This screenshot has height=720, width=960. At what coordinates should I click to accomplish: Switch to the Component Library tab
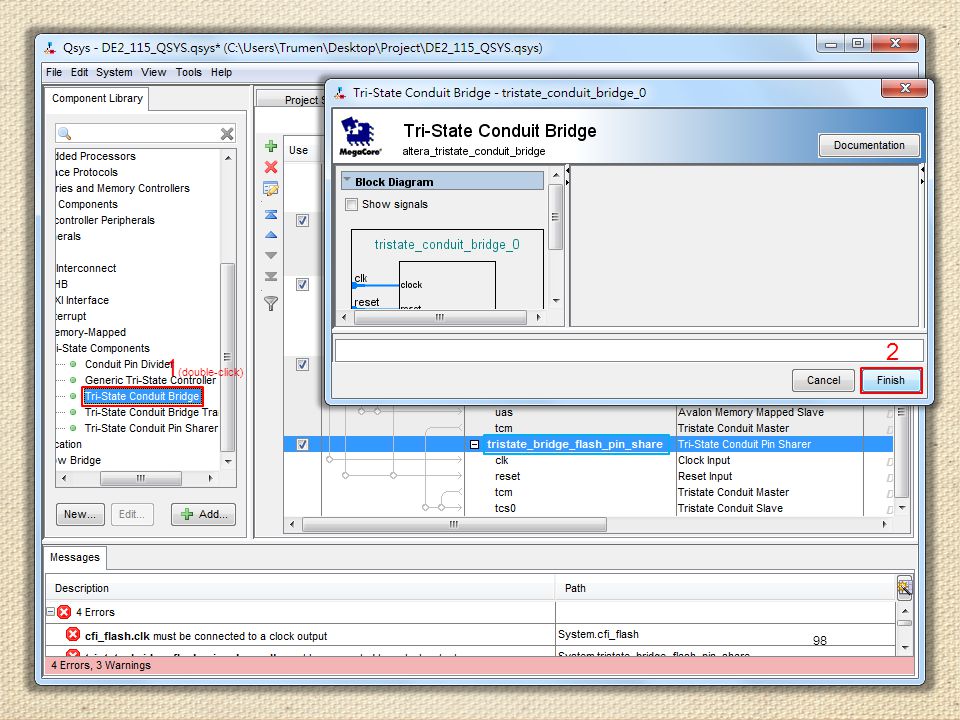click(x=97, y=99)
